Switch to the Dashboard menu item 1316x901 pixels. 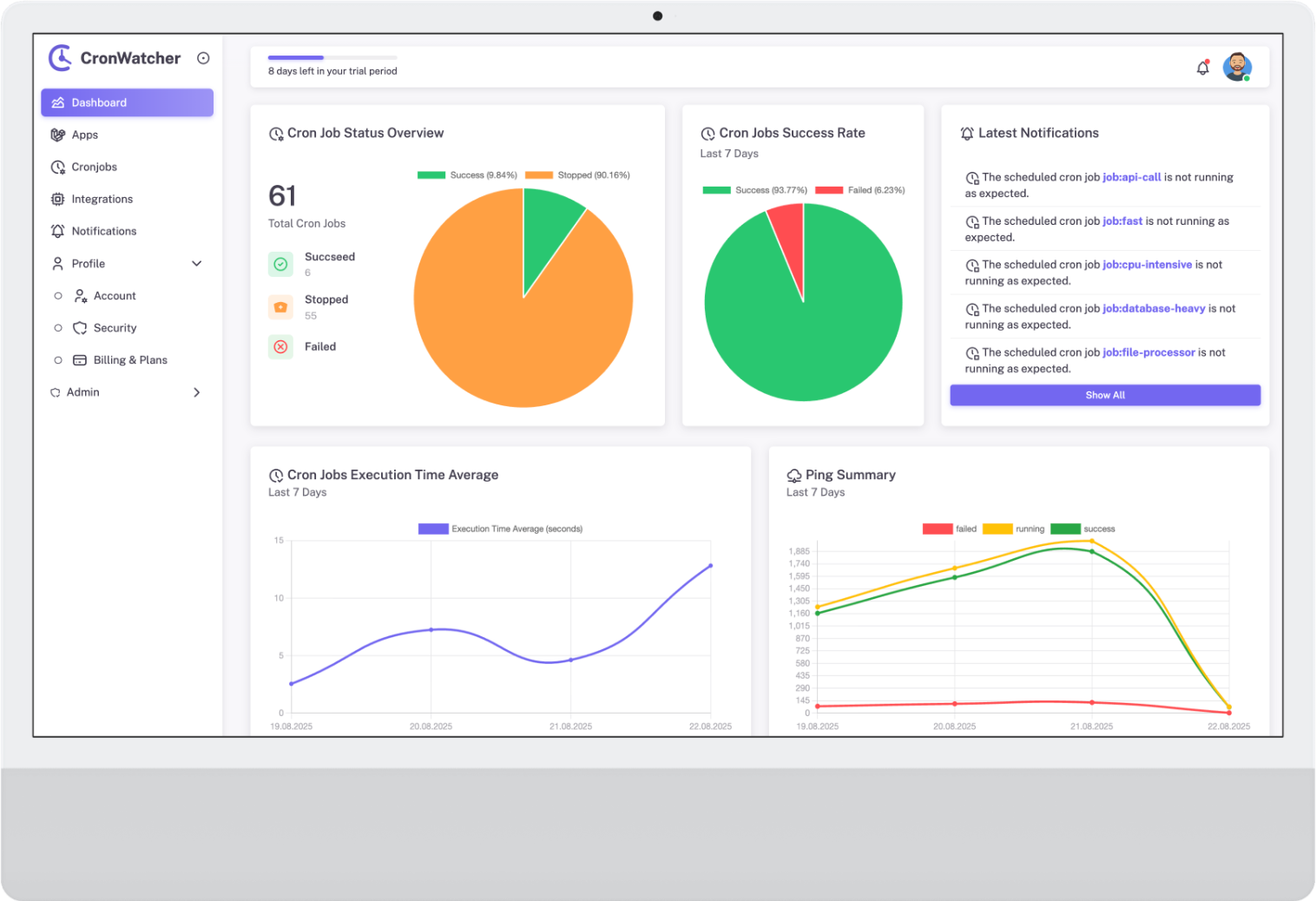[99, 102]
